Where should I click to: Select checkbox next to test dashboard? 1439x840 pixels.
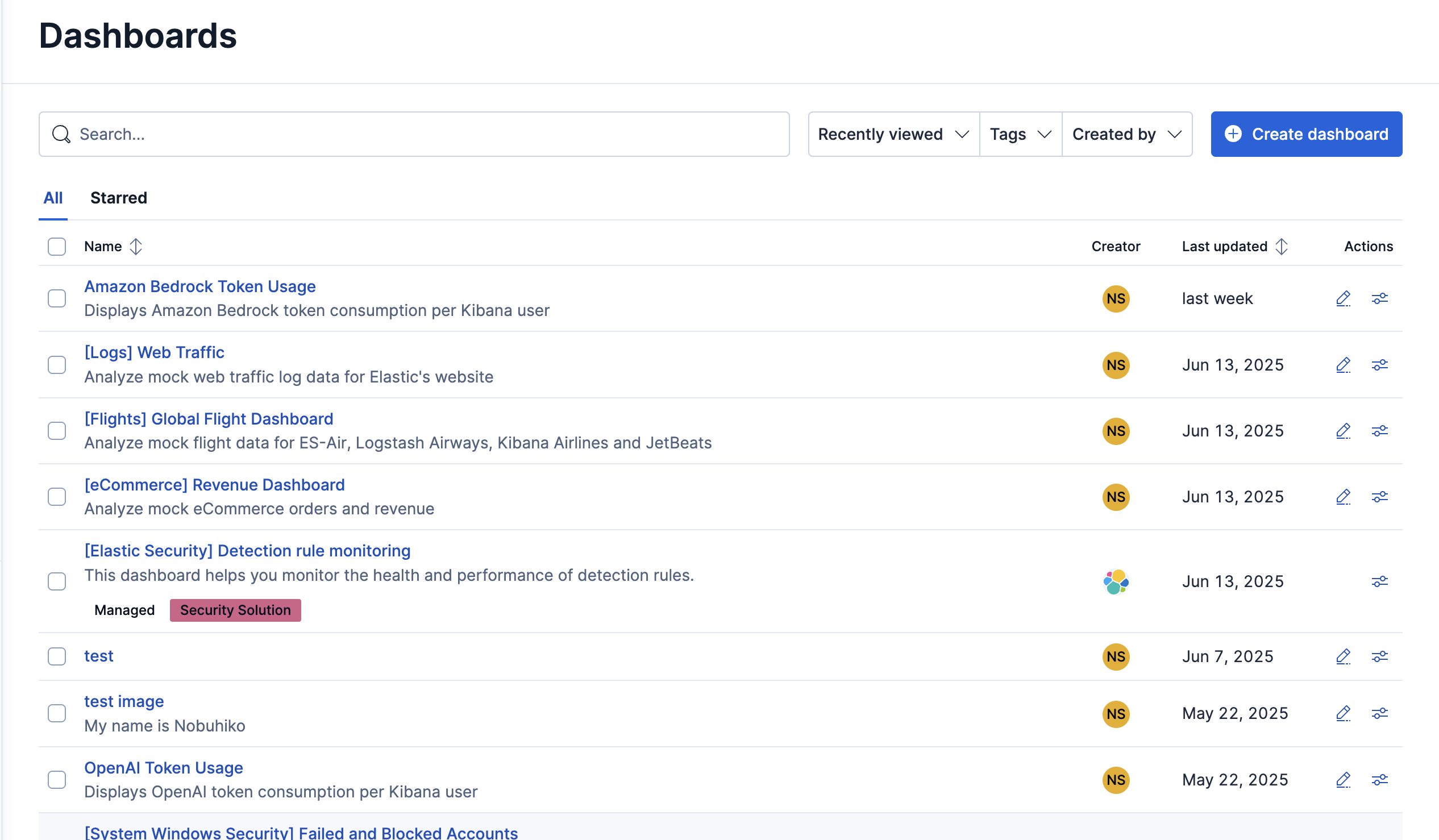point(56,656)
